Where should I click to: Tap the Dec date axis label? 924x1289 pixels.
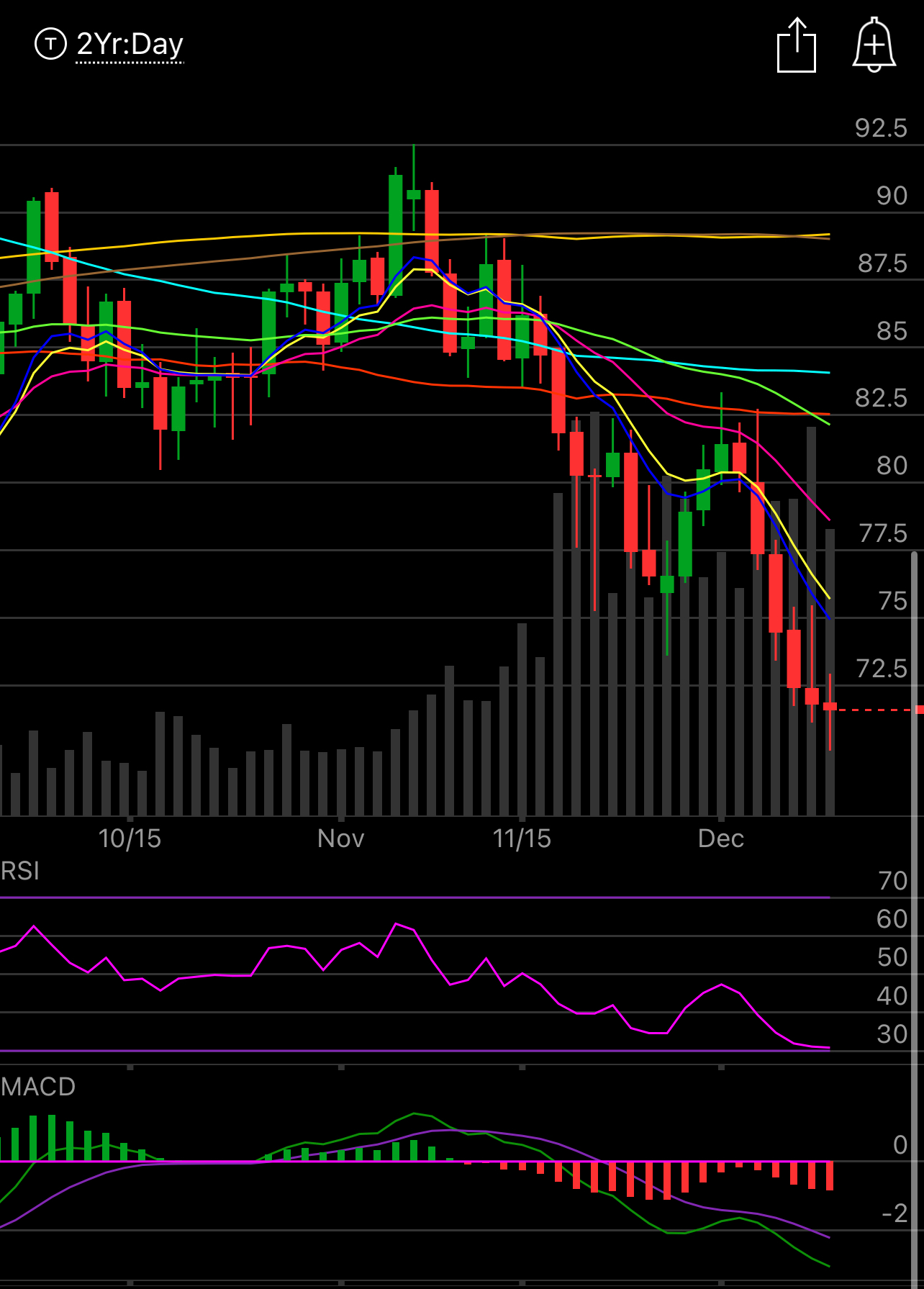click(721, 838)
